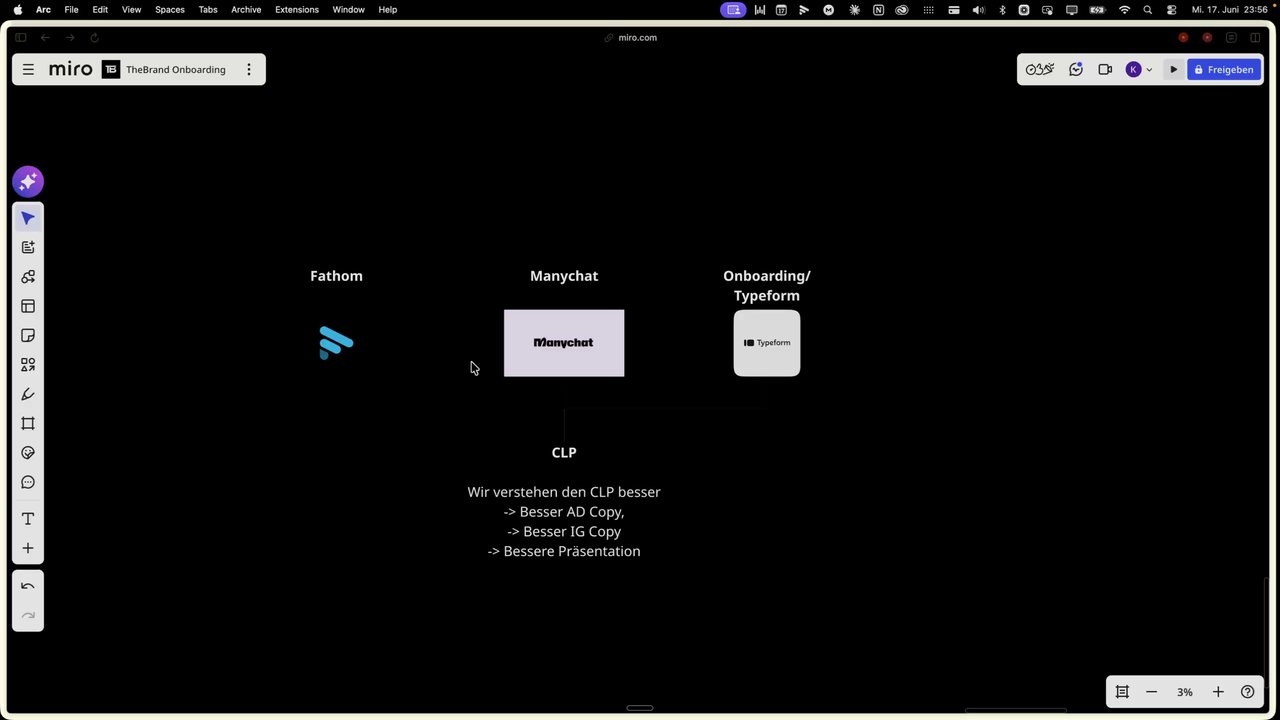The height and width of the screenshot is (720, 1280).
Task: Open the 3% zoom level menu
Action: (x=1185, y=692)
